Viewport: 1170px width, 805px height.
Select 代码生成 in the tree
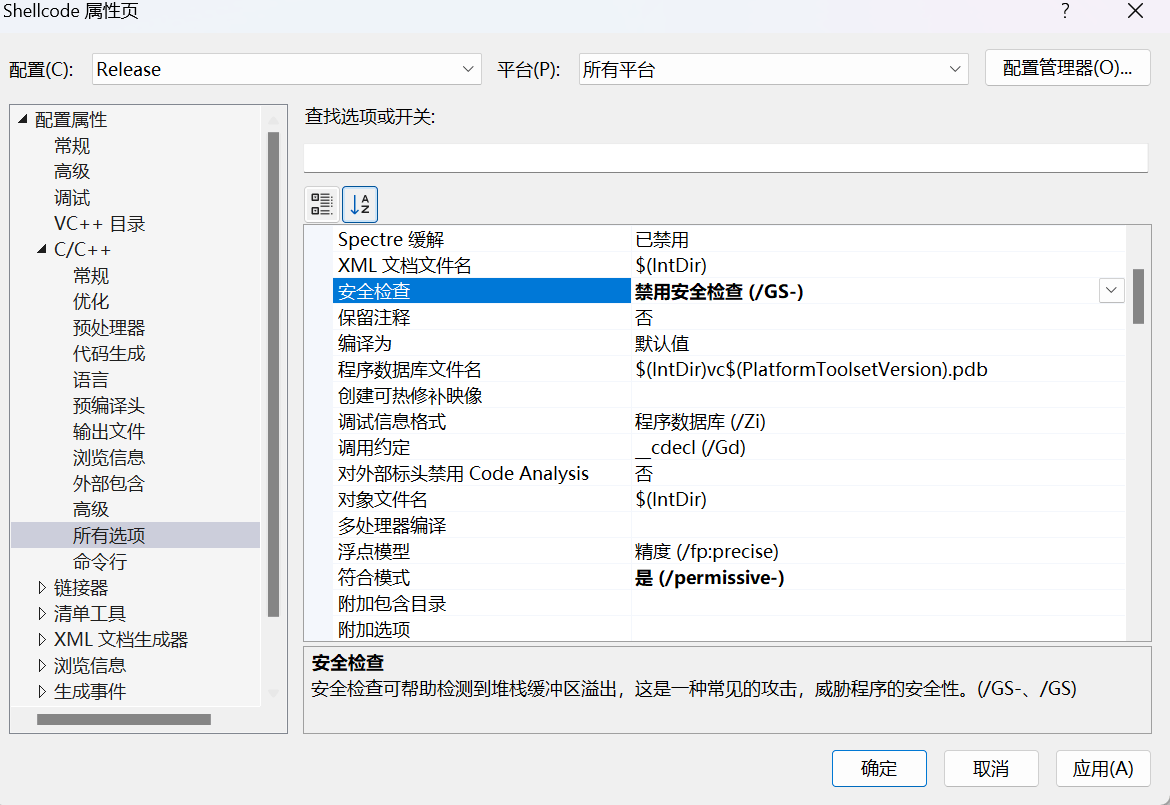(109, 354)
